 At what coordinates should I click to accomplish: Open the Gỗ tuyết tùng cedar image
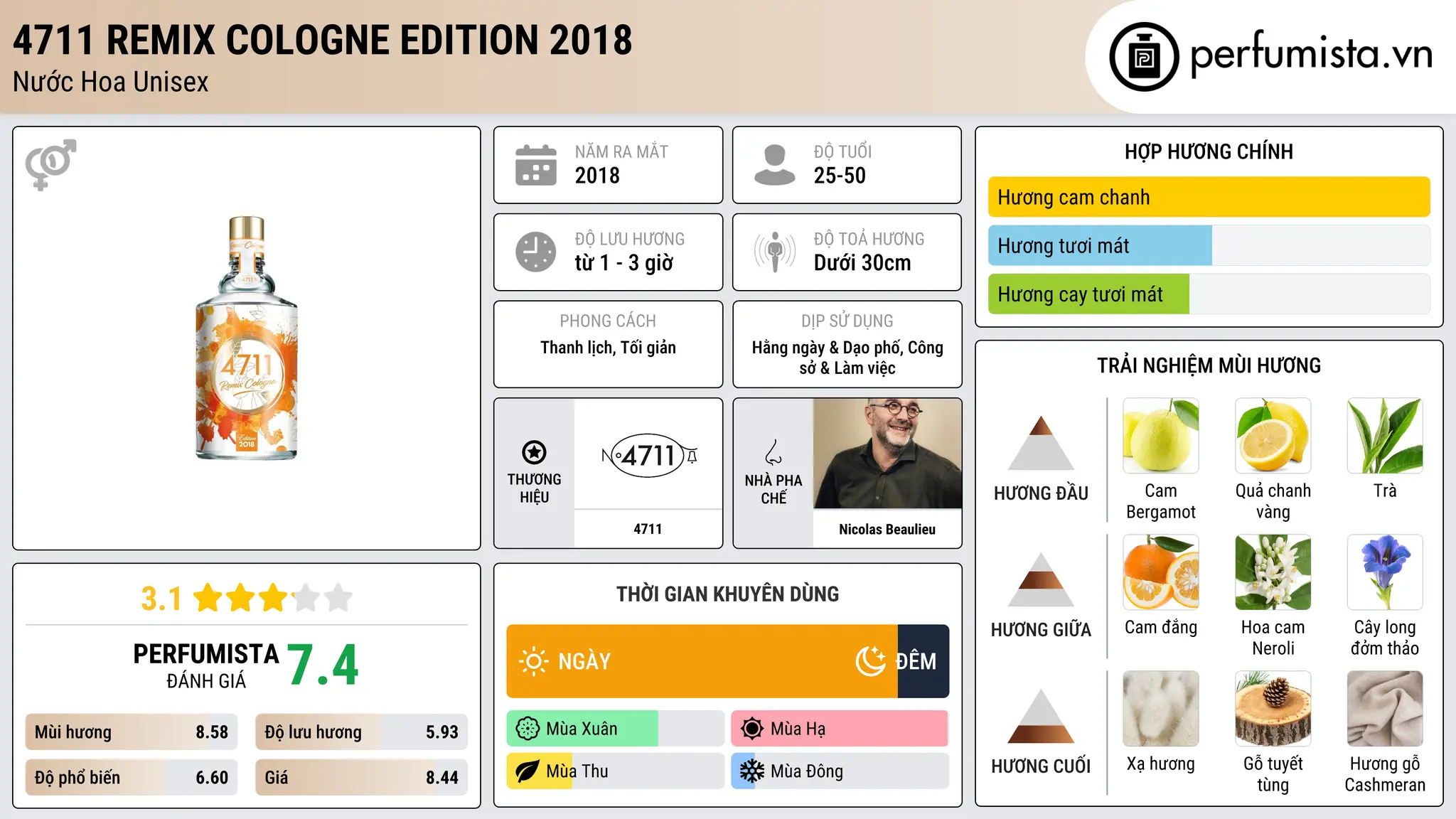1273,709
